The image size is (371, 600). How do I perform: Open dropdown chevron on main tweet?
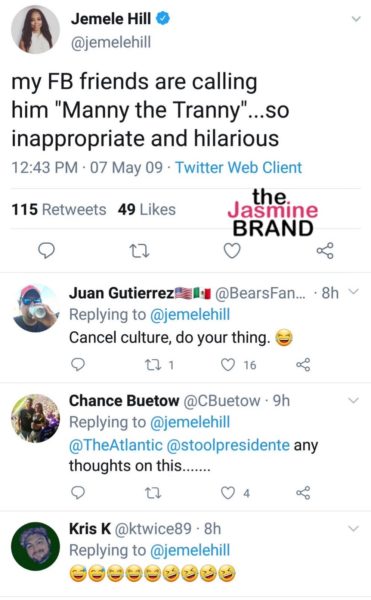[356, 18]
